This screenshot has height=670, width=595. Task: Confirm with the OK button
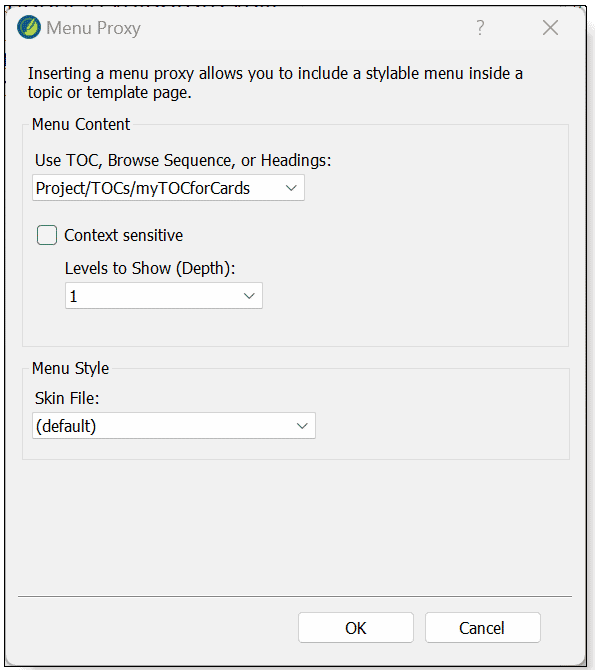356,628
